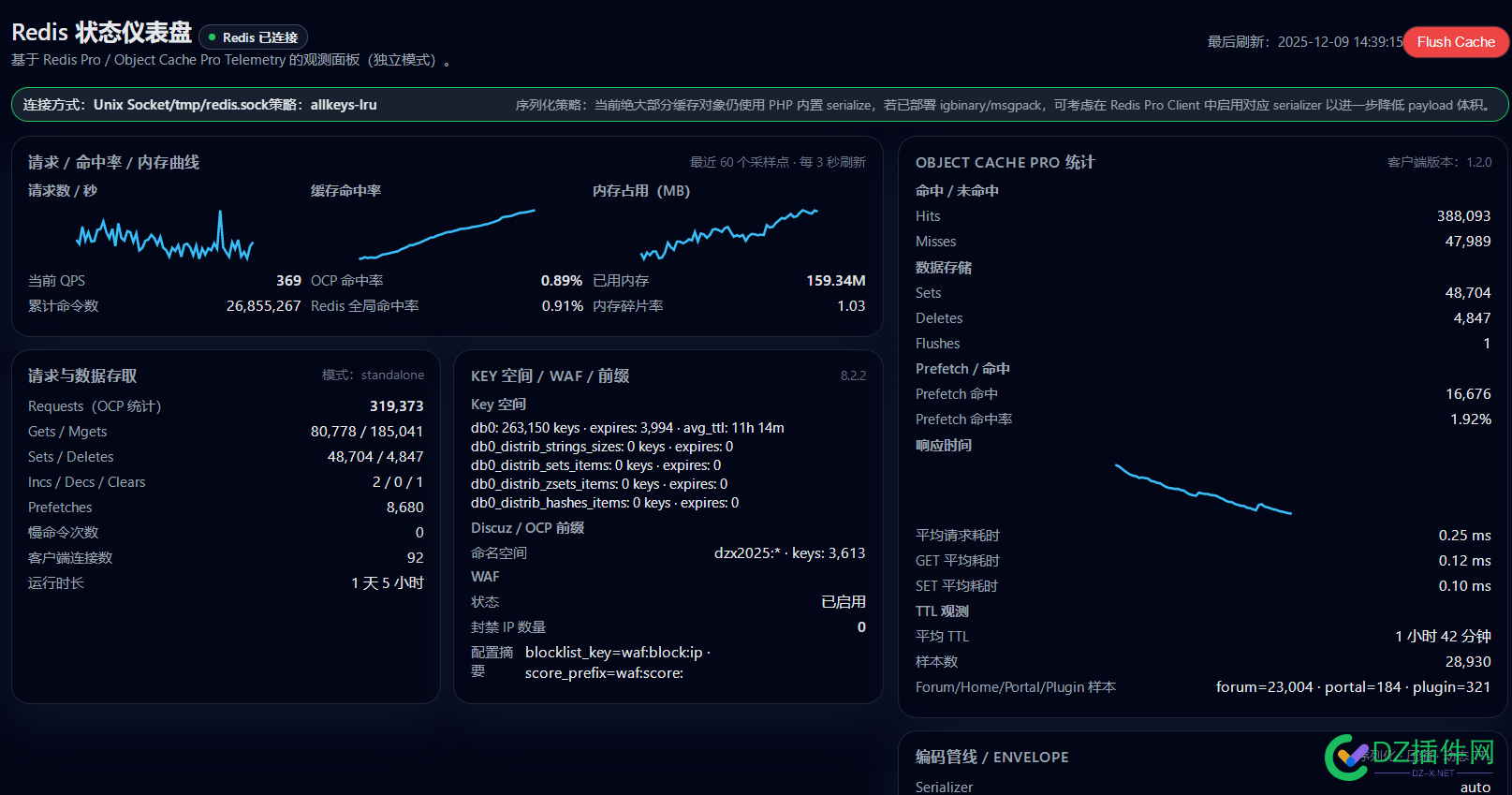Click the score_prefix=waf:score: config text

pos(604,673)
